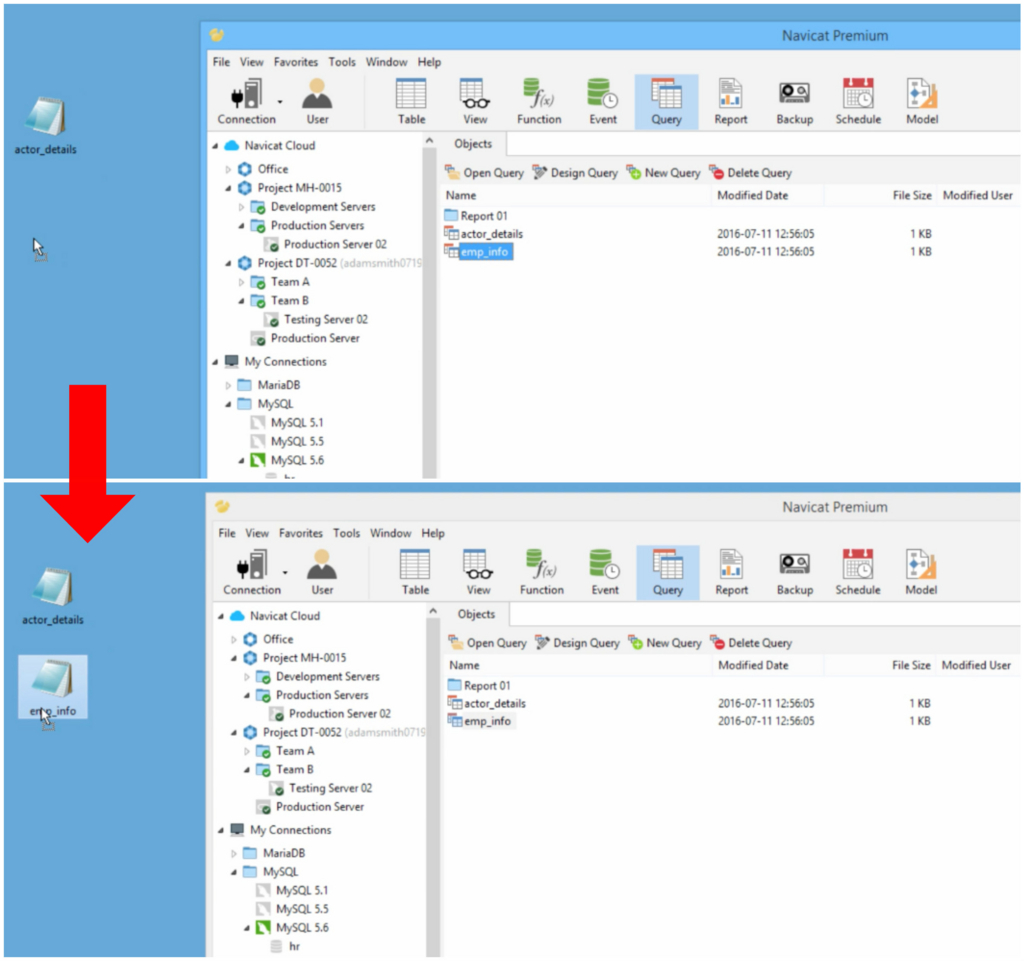
Task: Click Delete Query in the upper window
Action: coord(750,173)
